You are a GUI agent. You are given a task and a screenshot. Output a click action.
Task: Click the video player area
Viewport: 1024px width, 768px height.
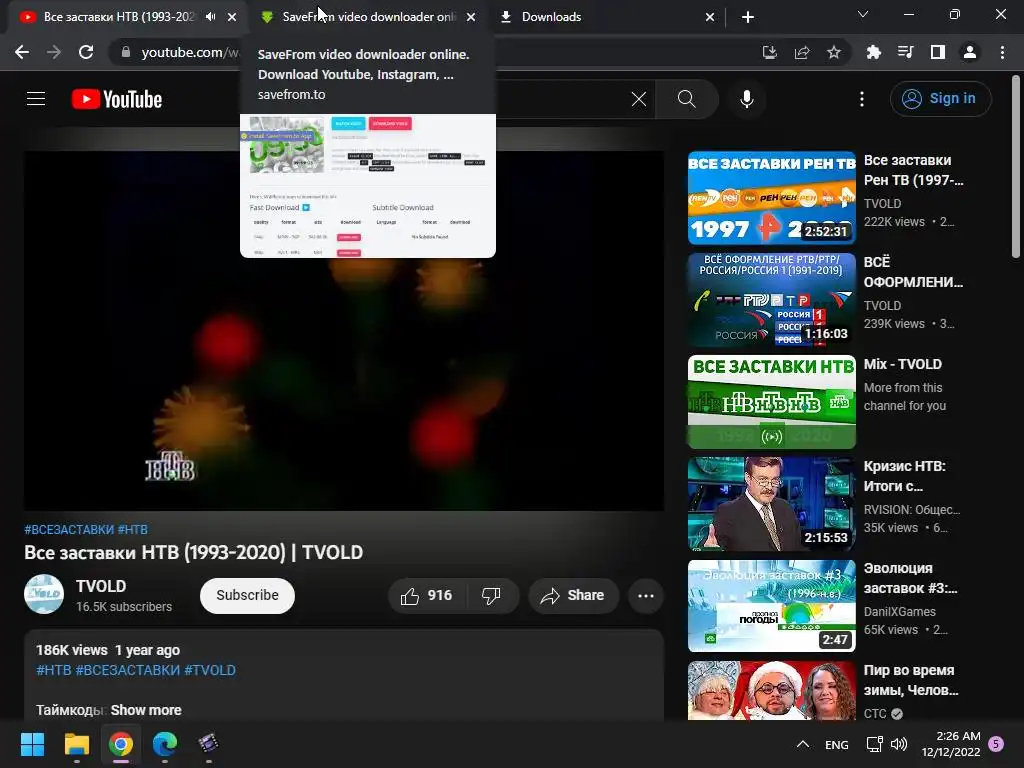coord(344,330)
